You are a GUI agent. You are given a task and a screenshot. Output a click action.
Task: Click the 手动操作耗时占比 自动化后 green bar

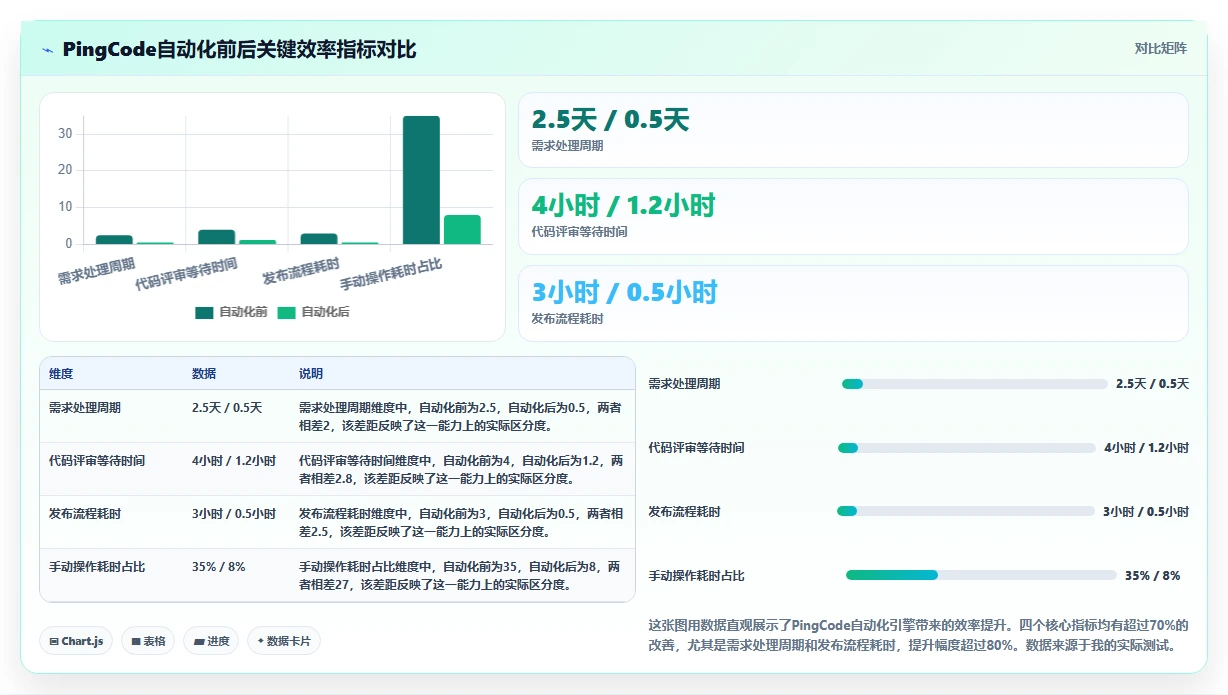click(x=462, y=230)
